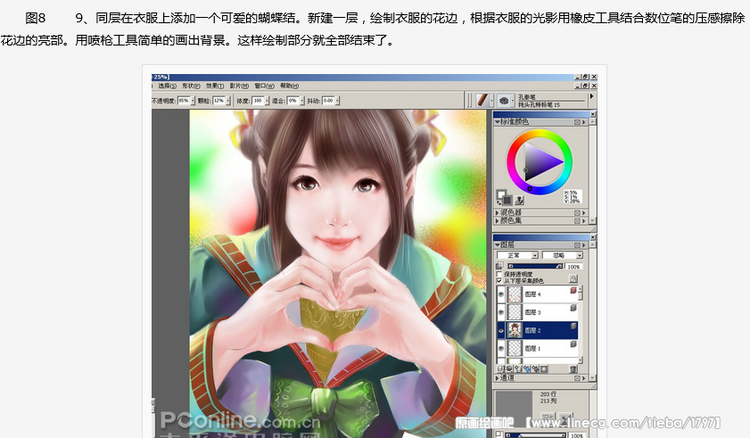The image size is (750, 438).
Task: Click the 图层 1 layer type icon
Action: pyautogui.click(x=573, y=344)
